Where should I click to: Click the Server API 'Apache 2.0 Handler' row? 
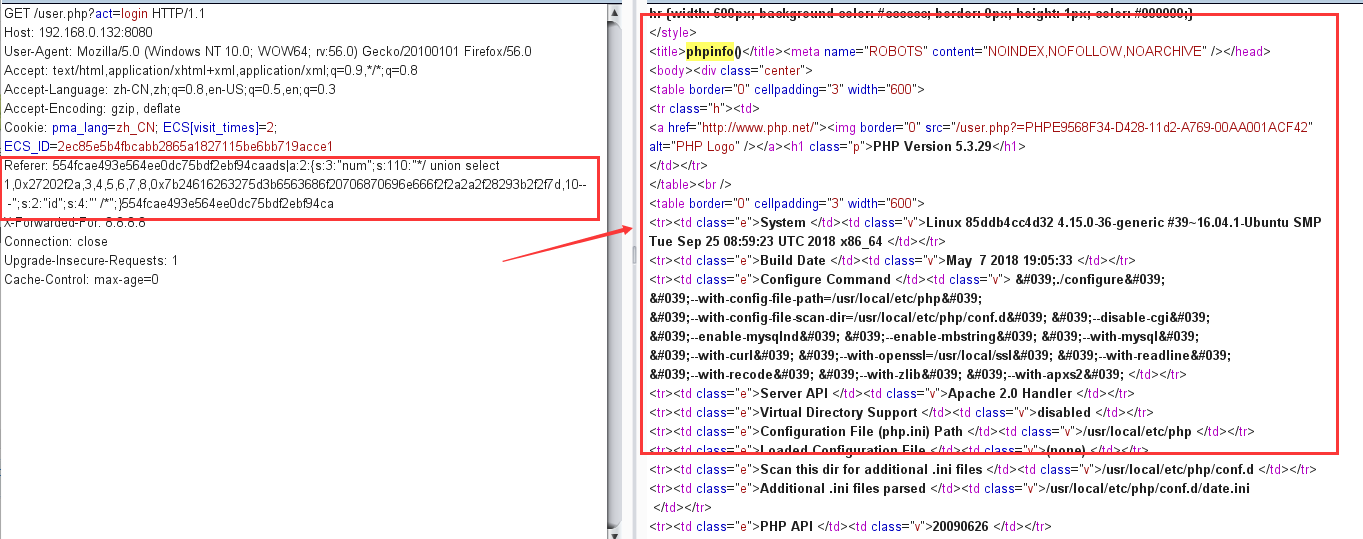(x=893, y=394)
